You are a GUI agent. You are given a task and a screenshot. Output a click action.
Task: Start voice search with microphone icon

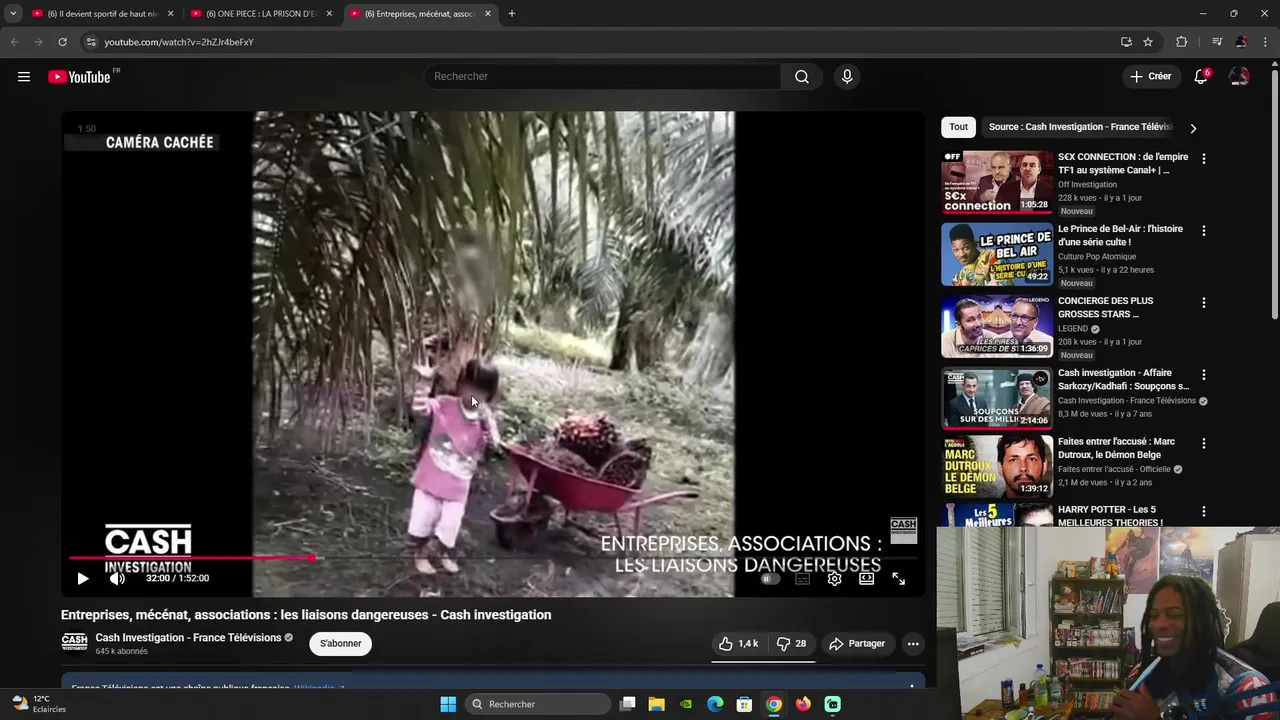[x=847, y=77]
